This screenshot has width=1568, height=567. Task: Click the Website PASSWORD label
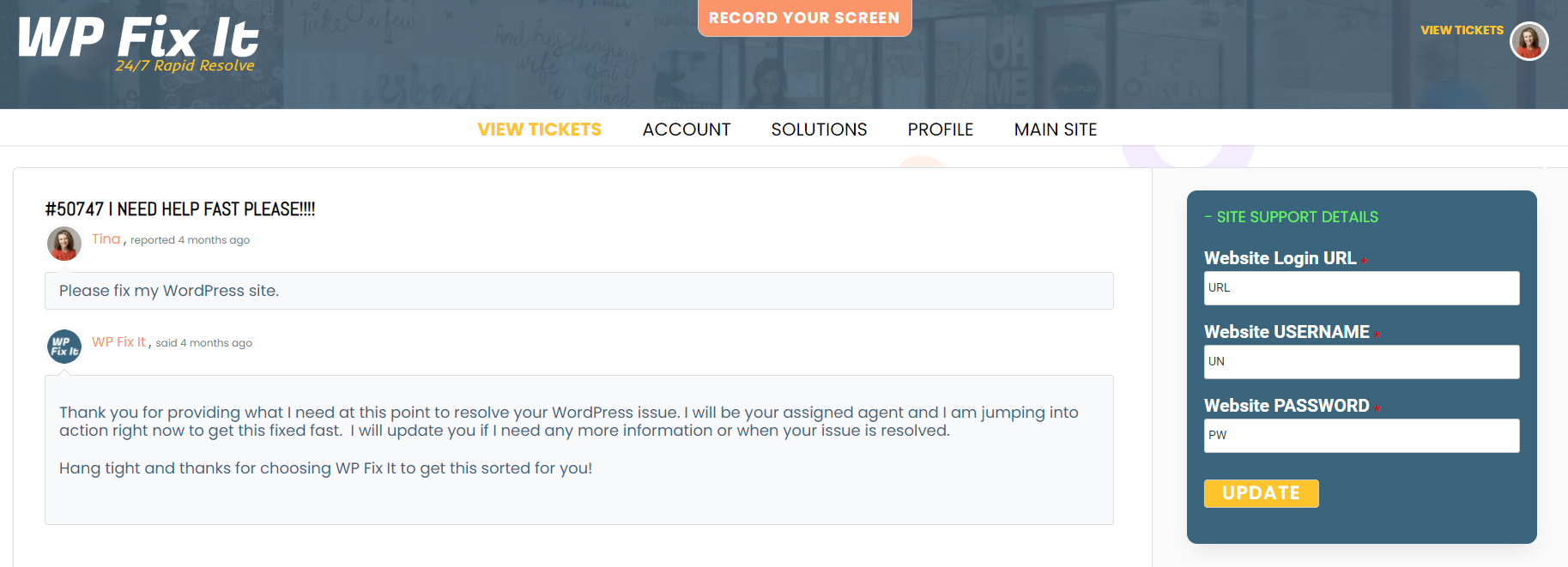(1286, 406)
